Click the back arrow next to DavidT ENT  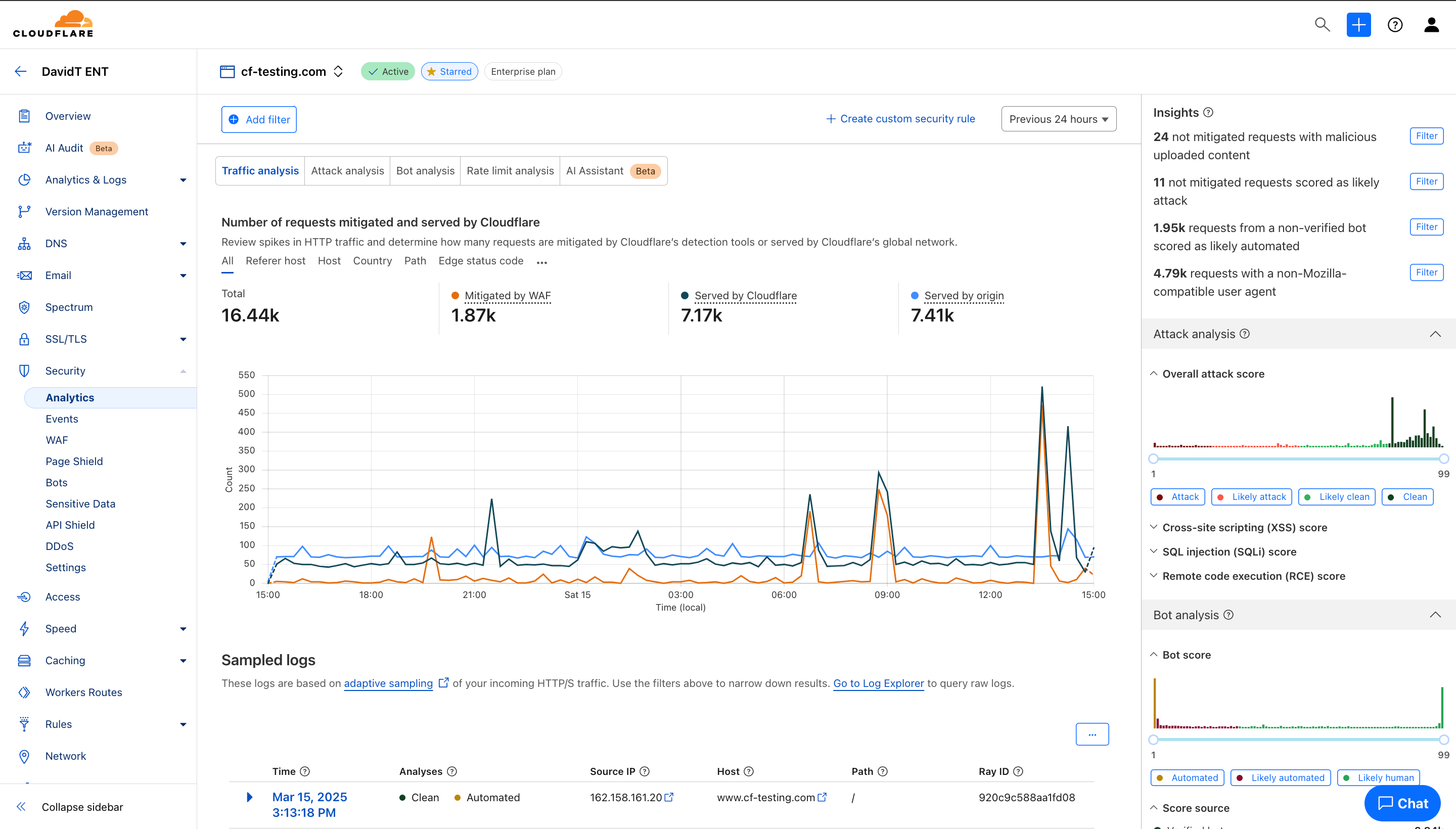(21, 71)
